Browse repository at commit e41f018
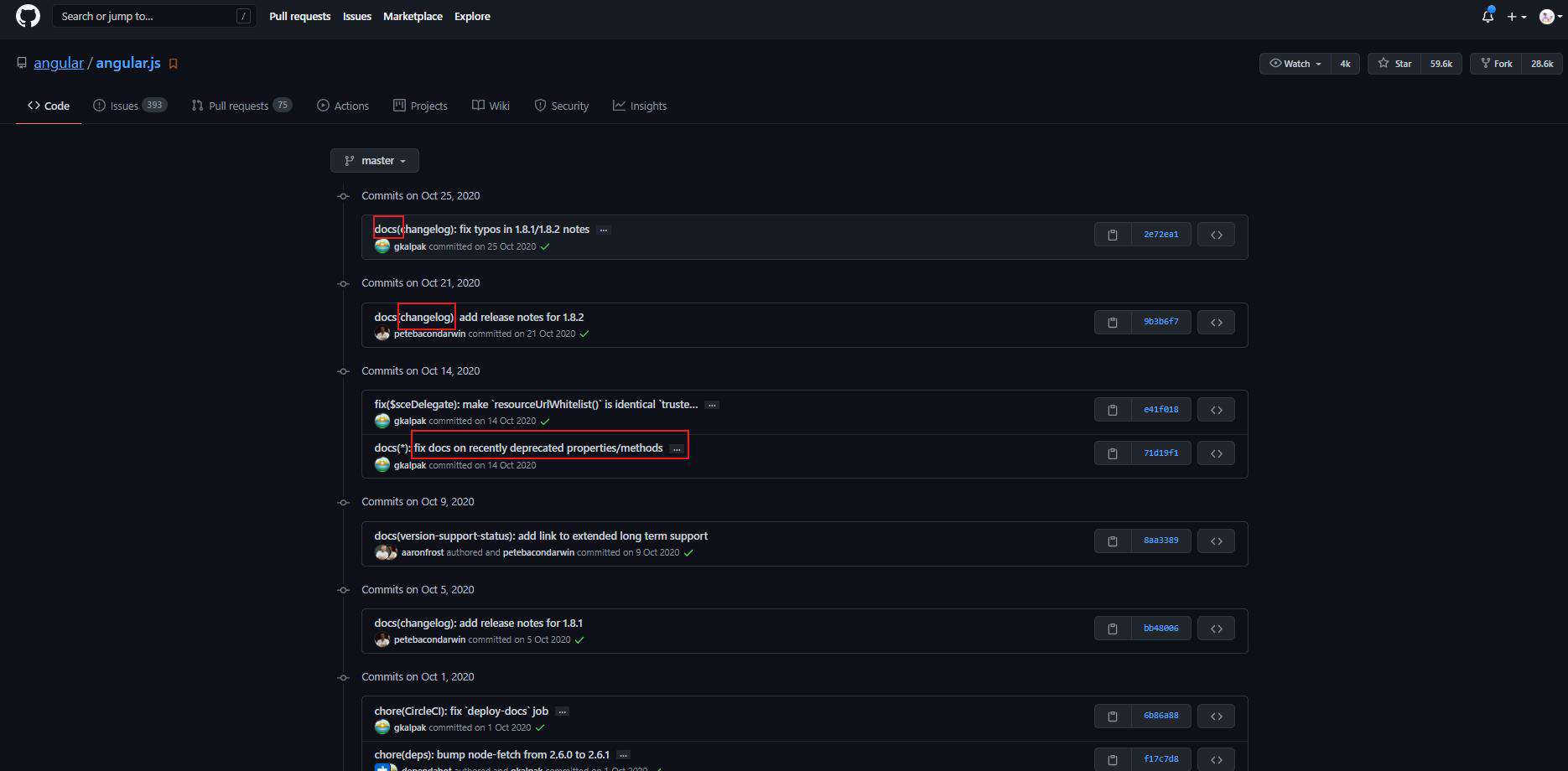The width and height of the screenshot is (1568, 771). point(1216,410)
